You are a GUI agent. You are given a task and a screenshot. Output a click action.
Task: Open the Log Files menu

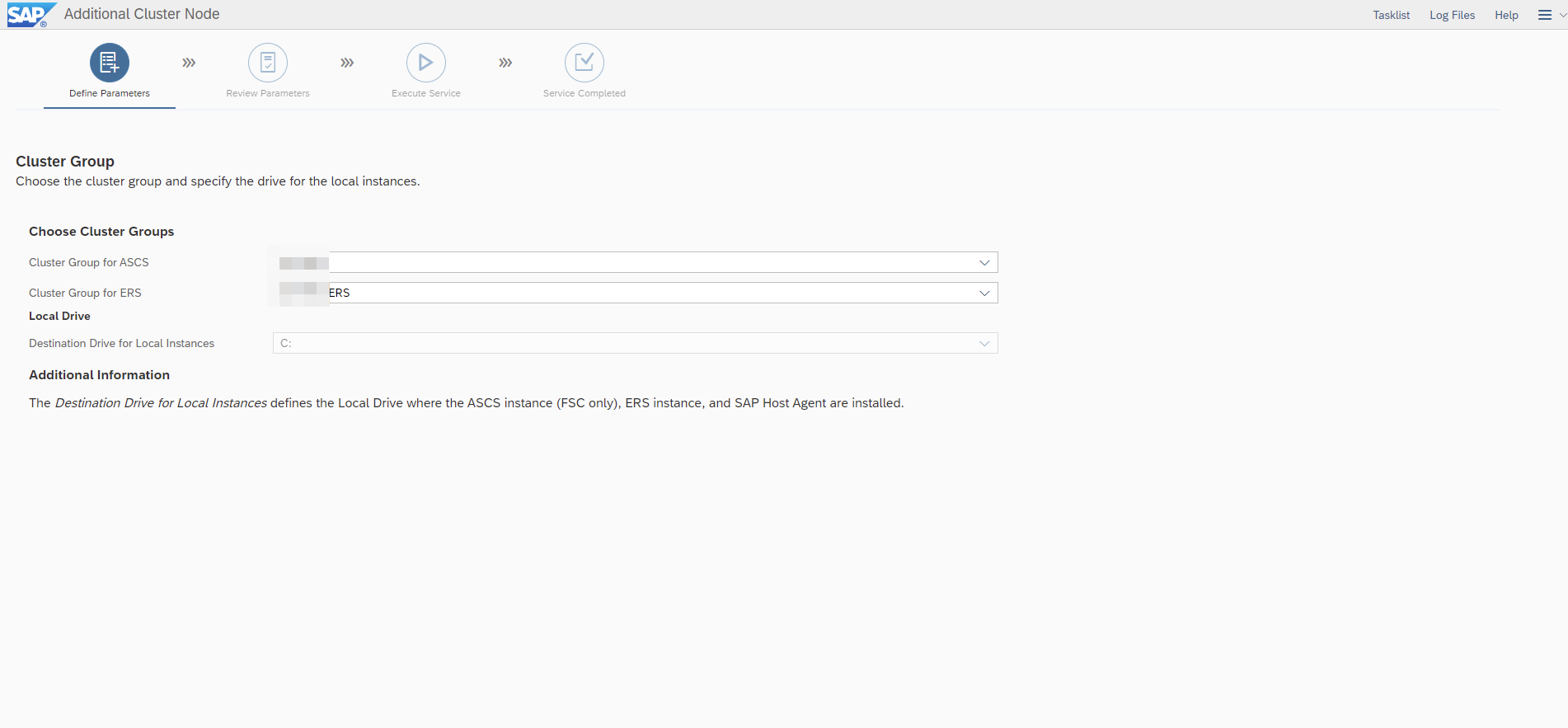point(1452,15)
